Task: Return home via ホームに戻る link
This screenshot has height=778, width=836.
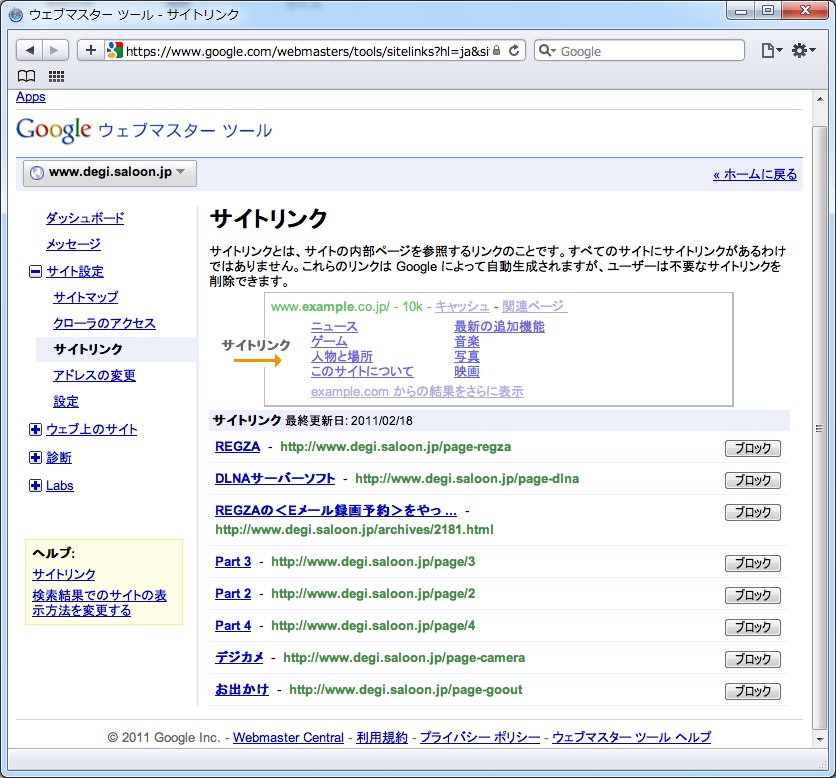Action: point(755,174)
